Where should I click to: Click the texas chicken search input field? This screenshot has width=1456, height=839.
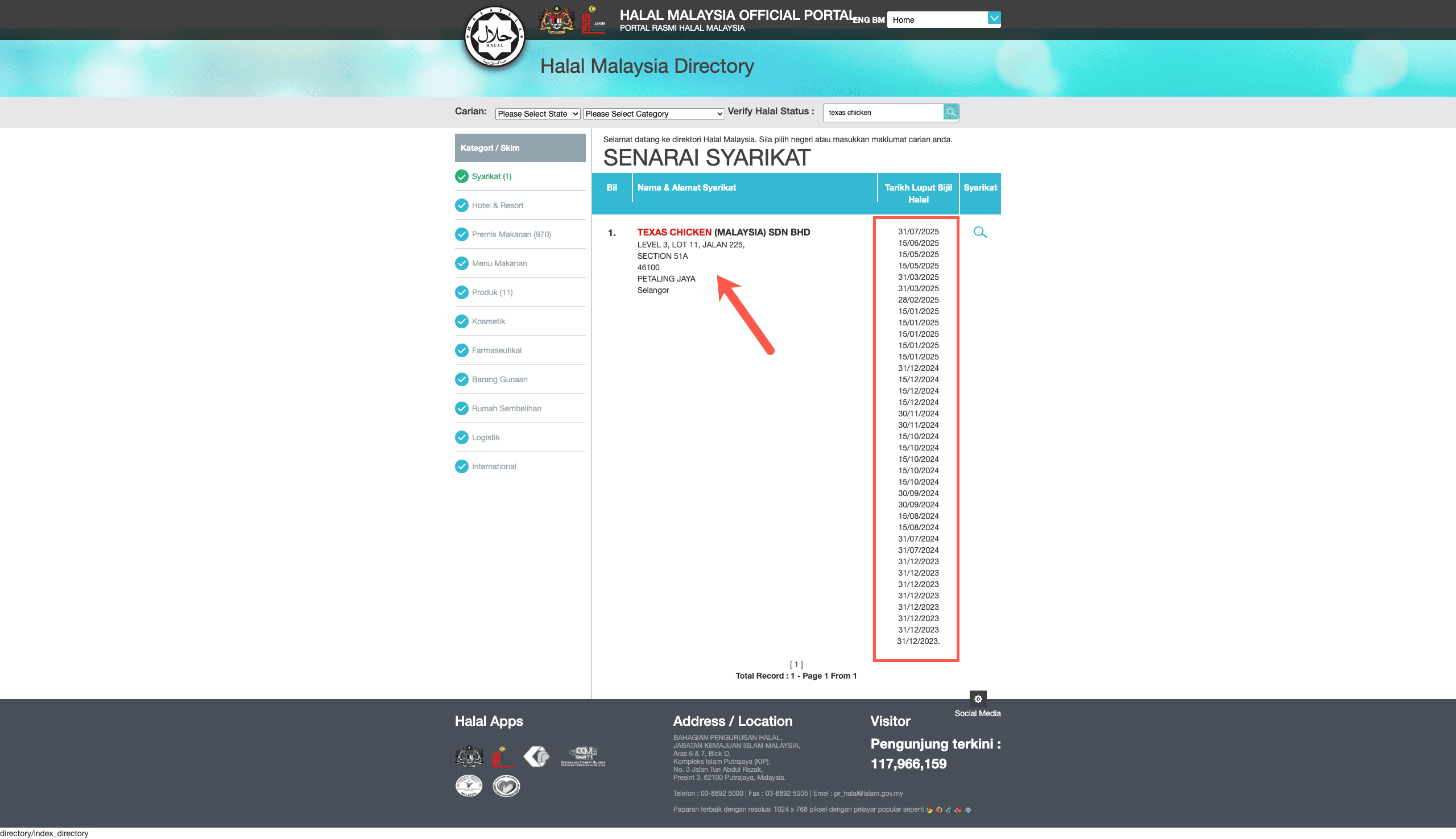883,113
